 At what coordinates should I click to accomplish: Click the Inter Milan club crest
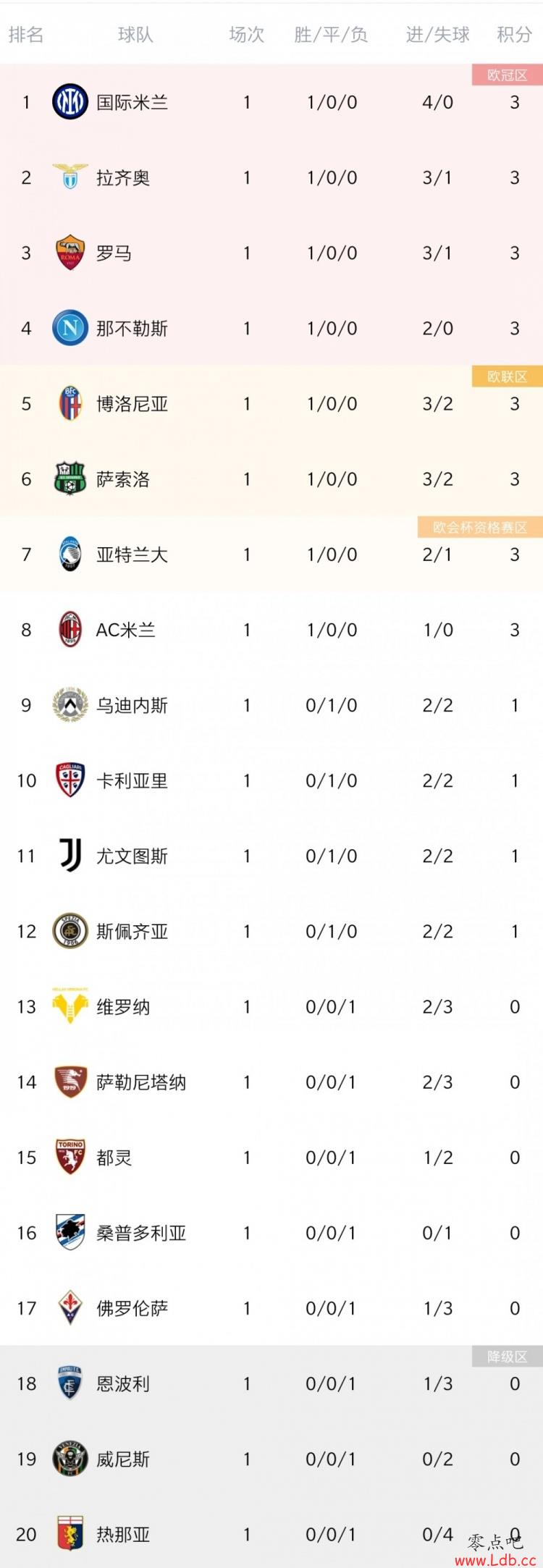coord(70,102)
